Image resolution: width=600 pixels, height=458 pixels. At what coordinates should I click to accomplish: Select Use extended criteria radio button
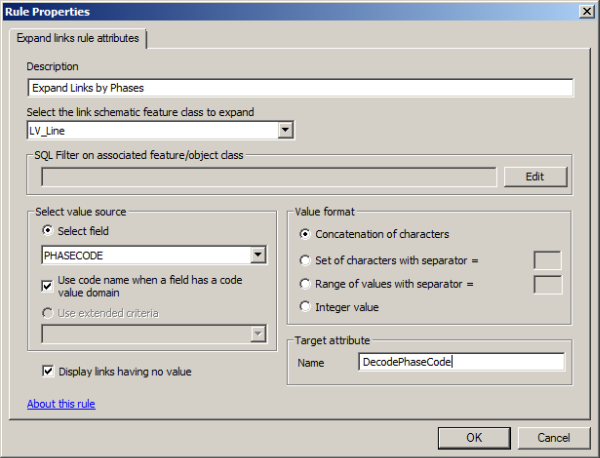49,313
